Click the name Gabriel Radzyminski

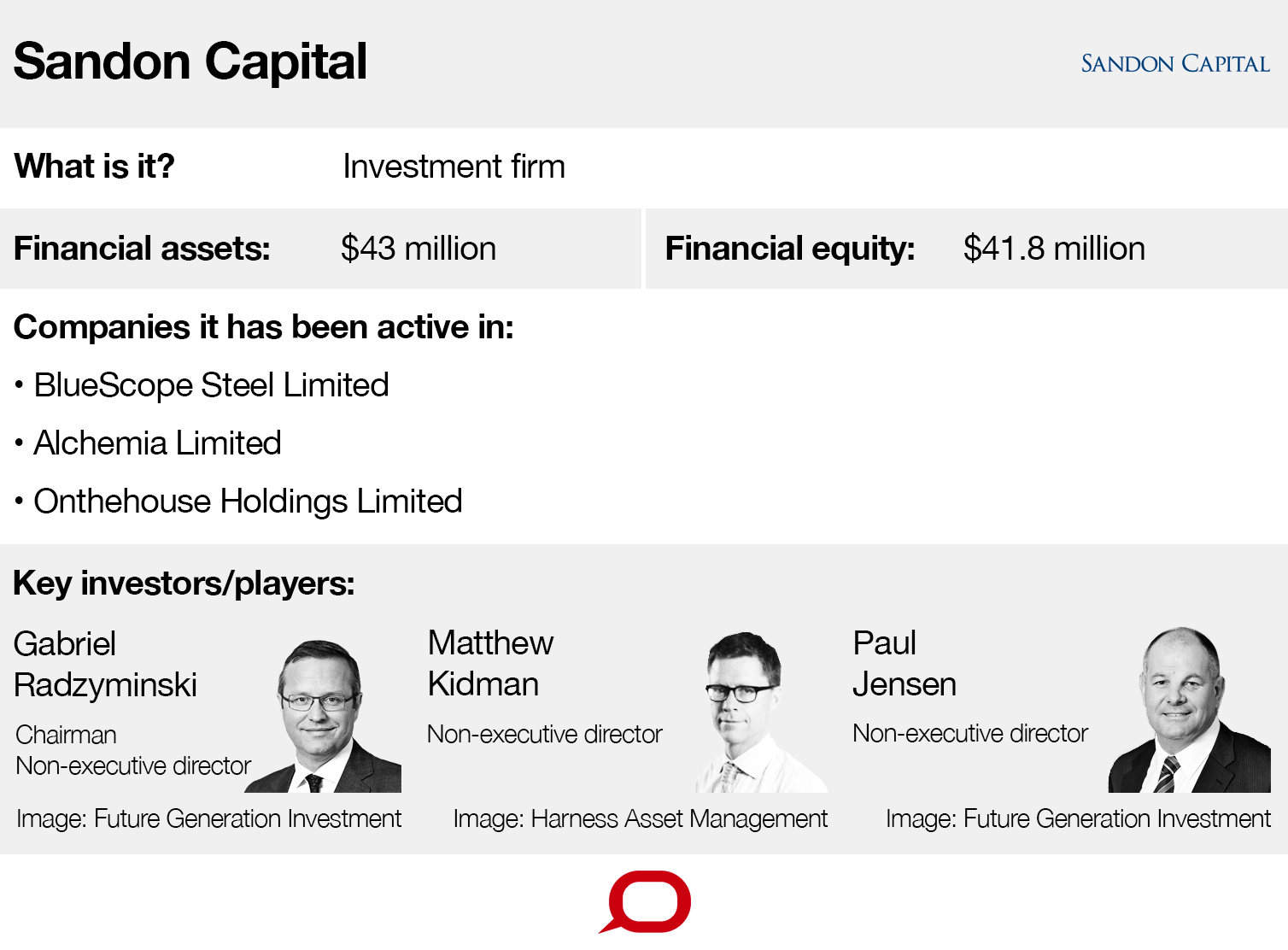tap(105, 665)
